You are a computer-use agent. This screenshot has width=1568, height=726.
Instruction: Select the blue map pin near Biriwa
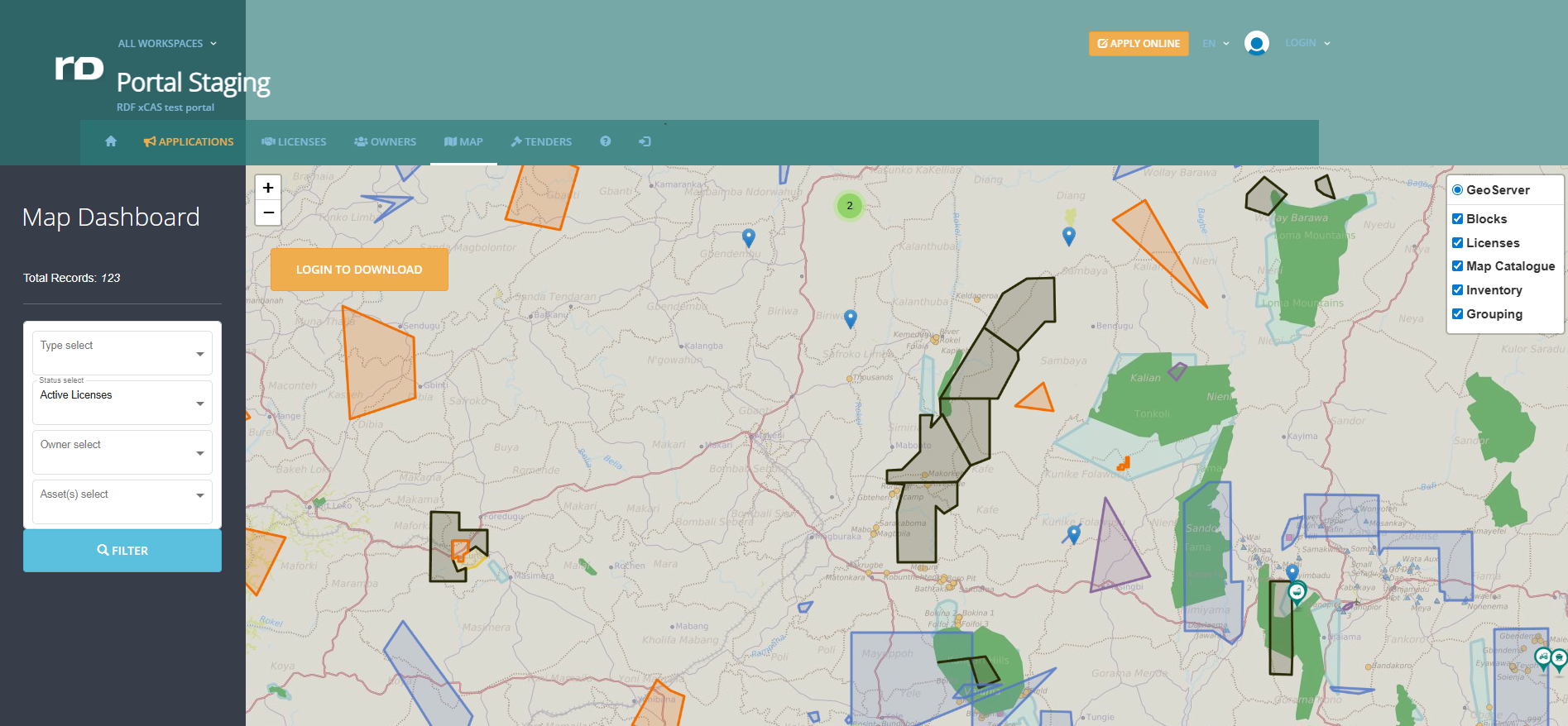coord(851,319)
